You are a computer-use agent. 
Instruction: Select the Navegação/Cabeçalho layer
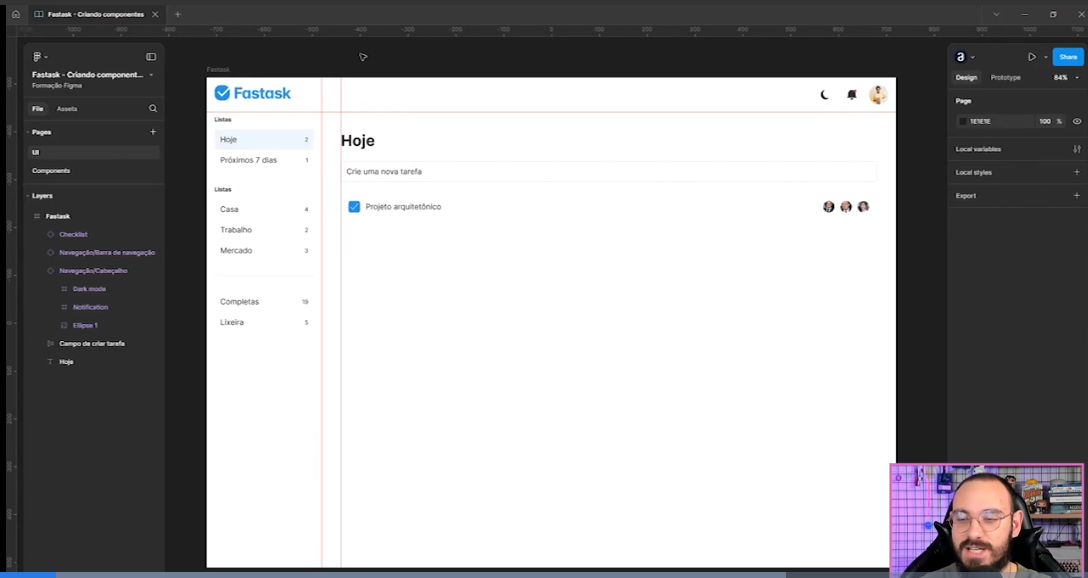click(x=93, y=271)
